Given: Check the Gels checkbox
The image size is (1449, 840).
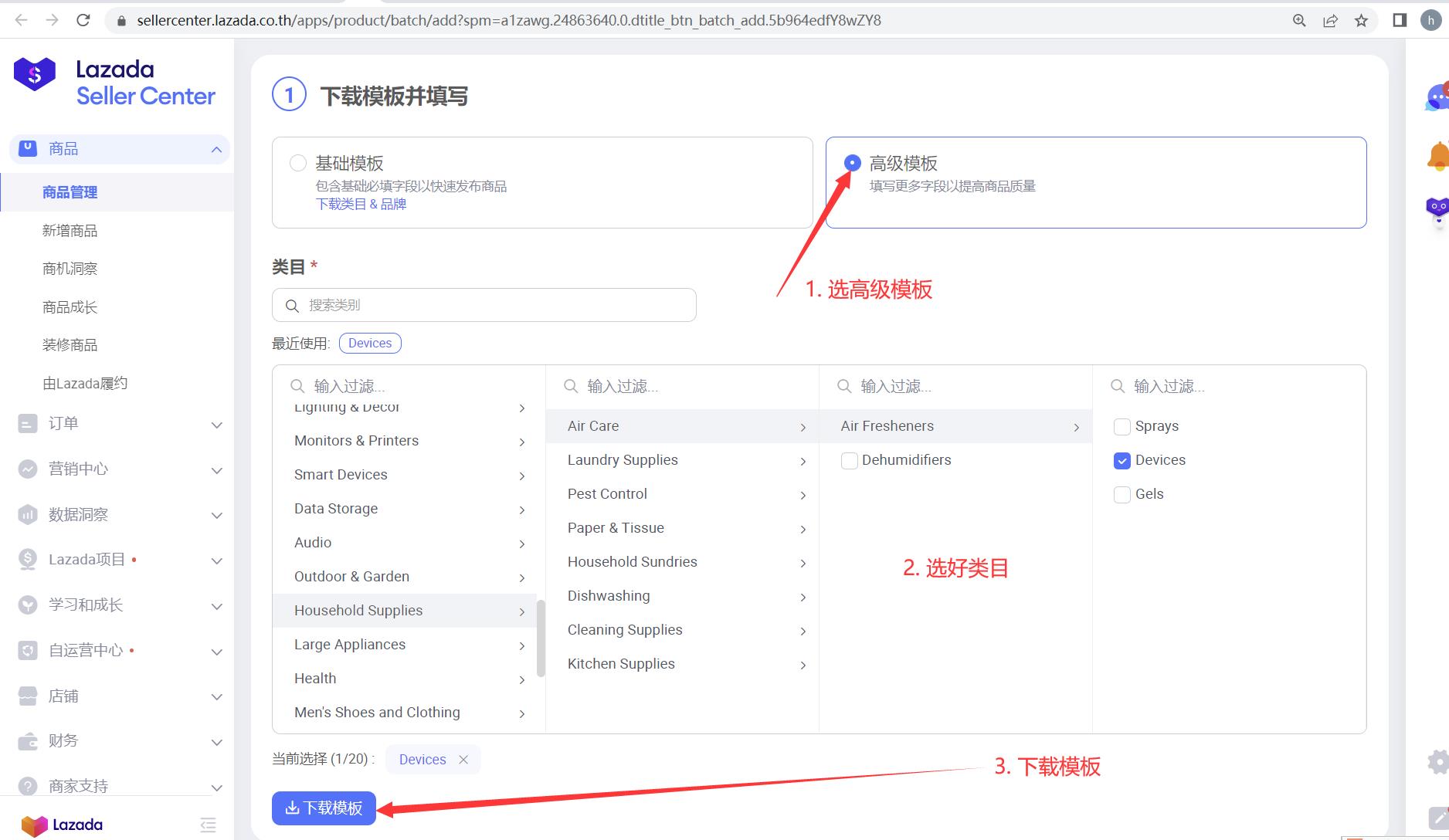Looking at the screenshot, I should point(1122,495).
